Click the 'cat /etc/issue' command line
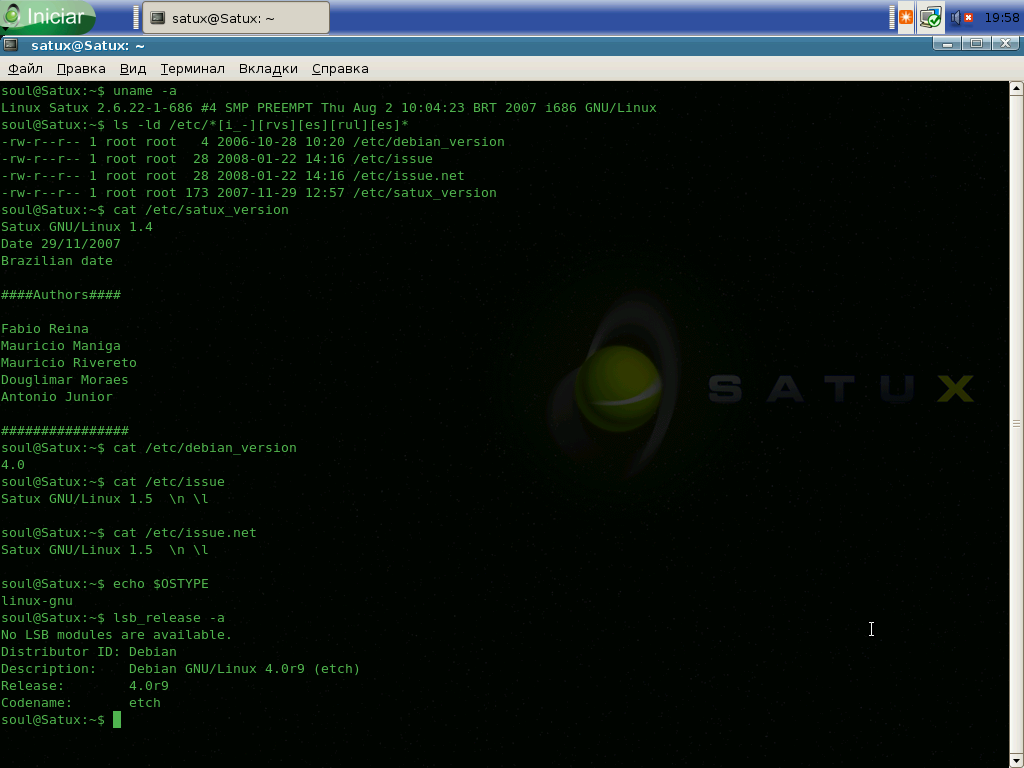Image resolution: width=1024 pixels, height=768 pixels. click(113, 481)
